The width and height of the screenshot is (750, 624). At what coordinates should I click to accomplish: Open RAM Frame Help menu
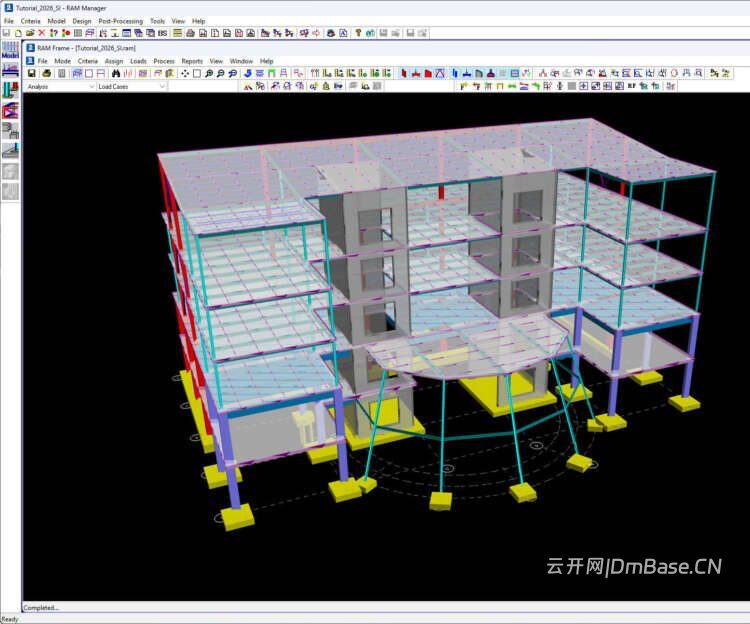[x=266, y=61]
